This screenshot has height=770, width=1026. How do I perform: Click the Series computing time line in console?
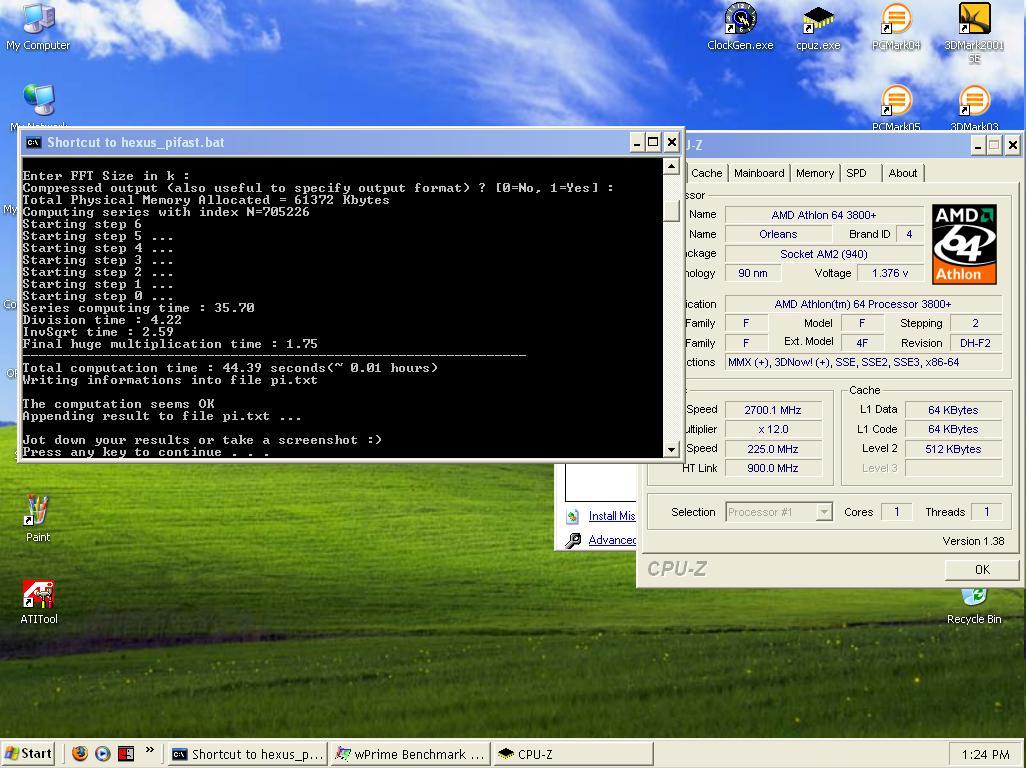pyautogui.click(x=138, y=308)
